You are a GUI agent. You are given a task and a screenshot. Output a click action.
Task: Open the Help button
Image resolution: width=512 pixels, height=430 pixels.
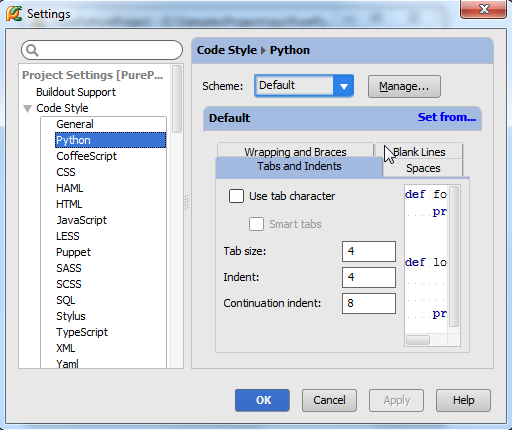pyautogui.click(x=463, y=400)
